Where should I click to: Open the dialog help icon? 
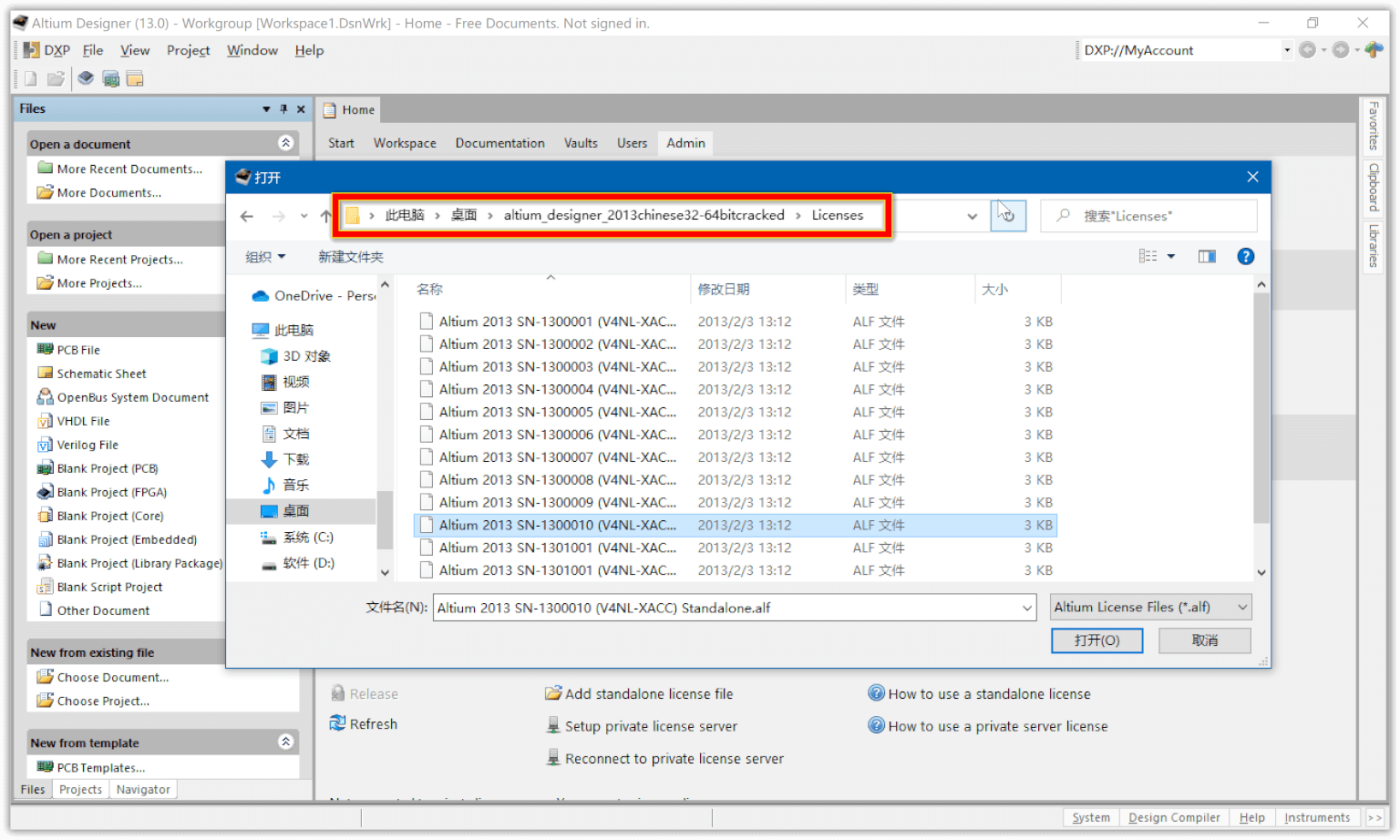[x=1246, y=257]
